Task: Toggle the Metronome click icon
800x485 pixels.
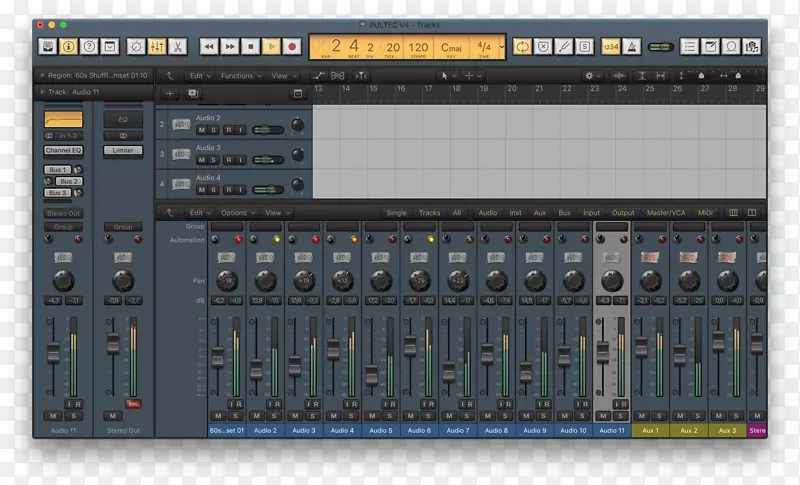Action: [x=633, y=46]
